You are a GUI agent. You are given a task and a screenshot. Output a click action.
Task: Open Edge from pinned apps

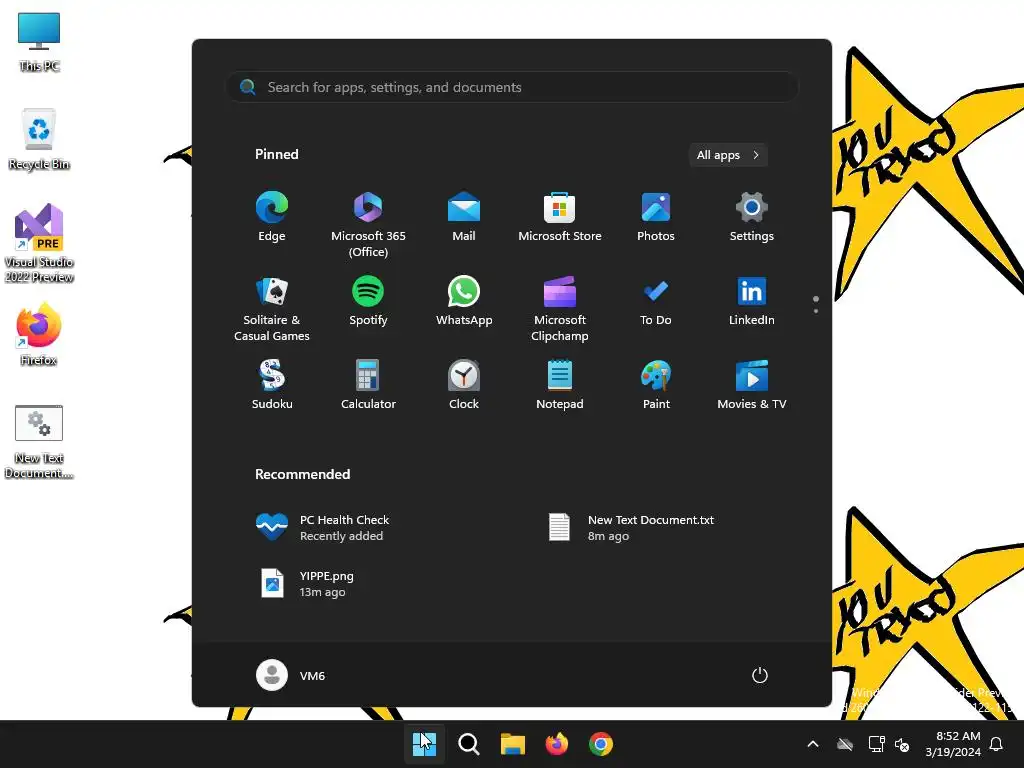click(272, 217)
